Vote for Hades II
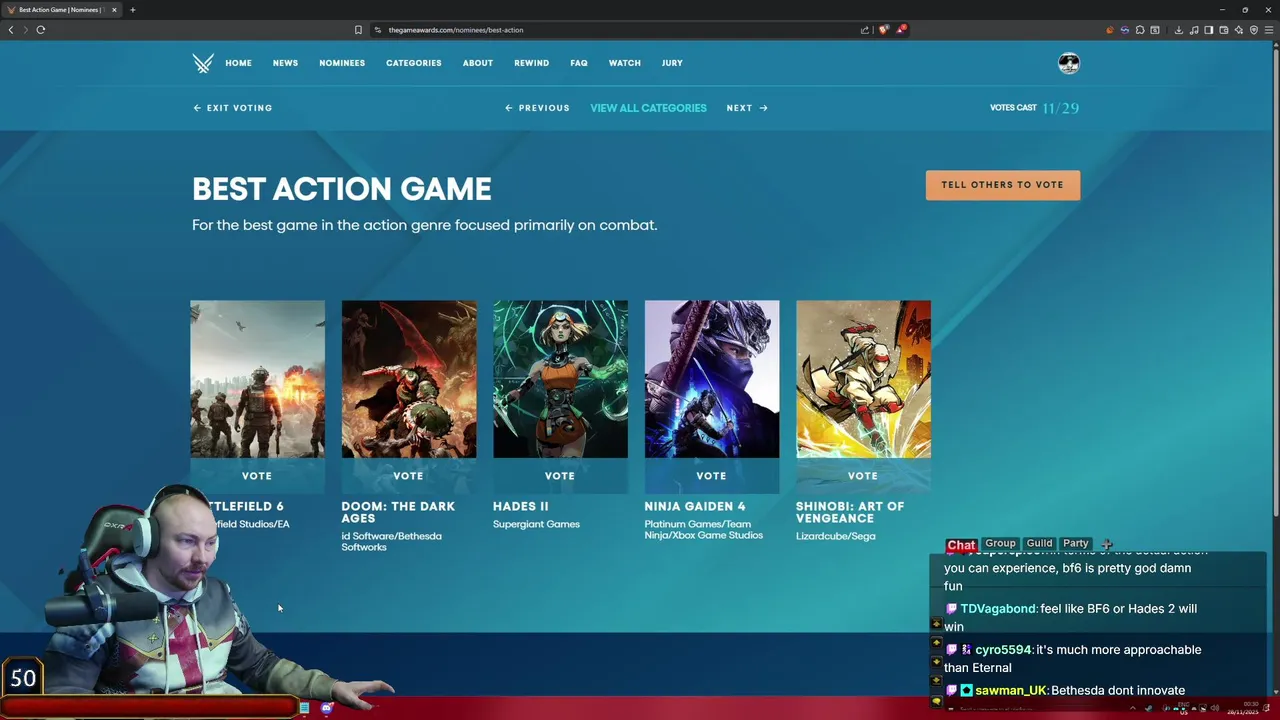The height and width of the screenshot is (720, 1280). click(560, 476)
